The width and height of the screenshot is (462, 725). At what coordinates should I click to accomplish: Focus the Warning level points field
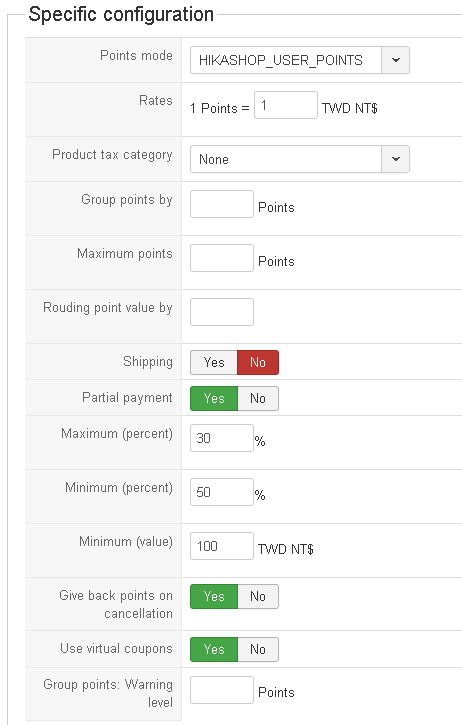tap(222, 690)
